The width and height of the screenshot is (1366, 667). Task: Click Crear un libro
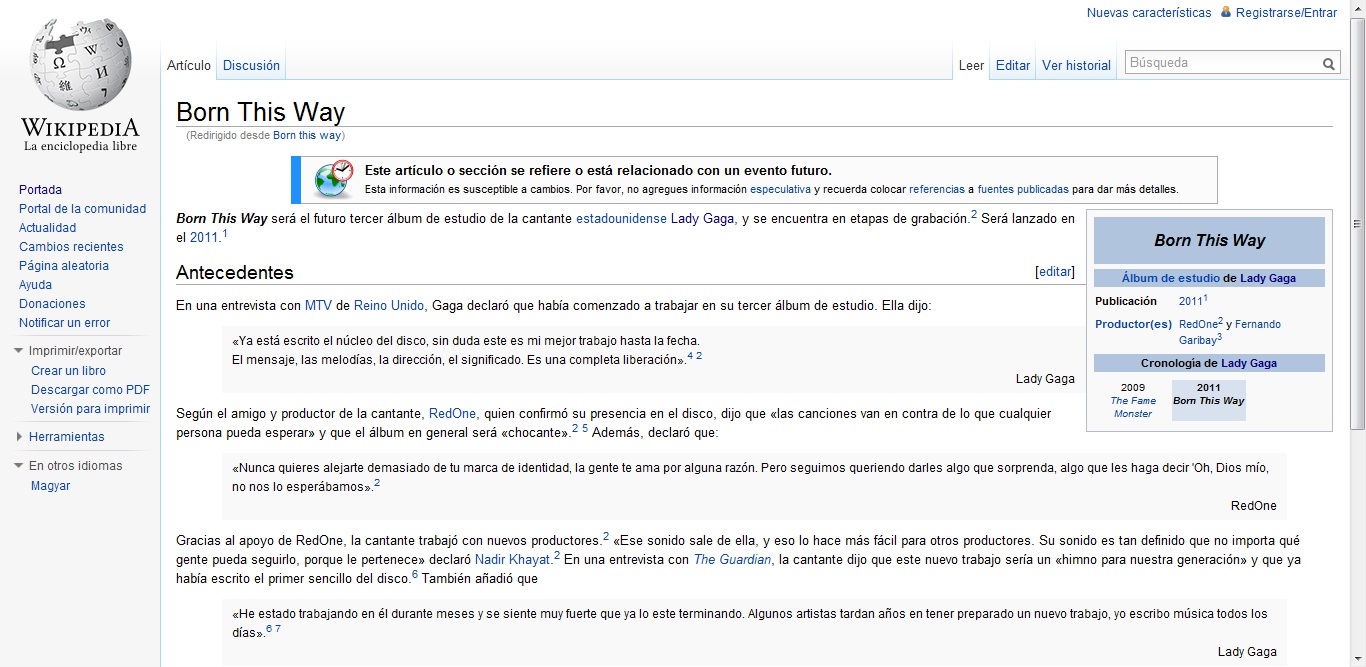pos(68,371)
